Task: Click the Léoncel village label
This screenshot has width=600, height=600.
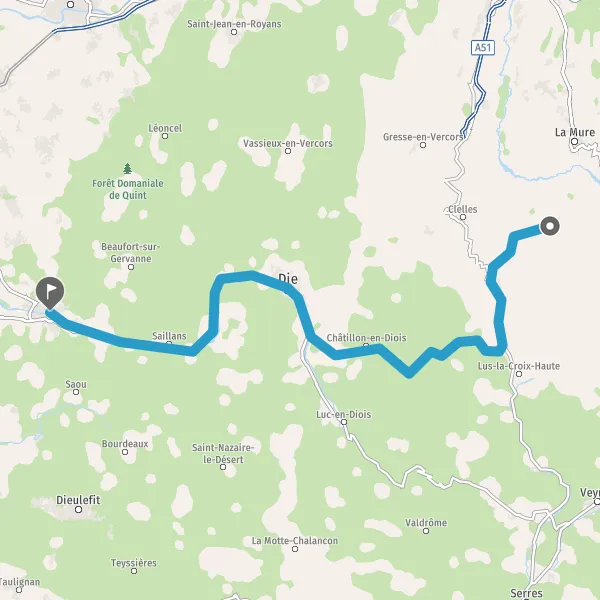Action: 165,128
